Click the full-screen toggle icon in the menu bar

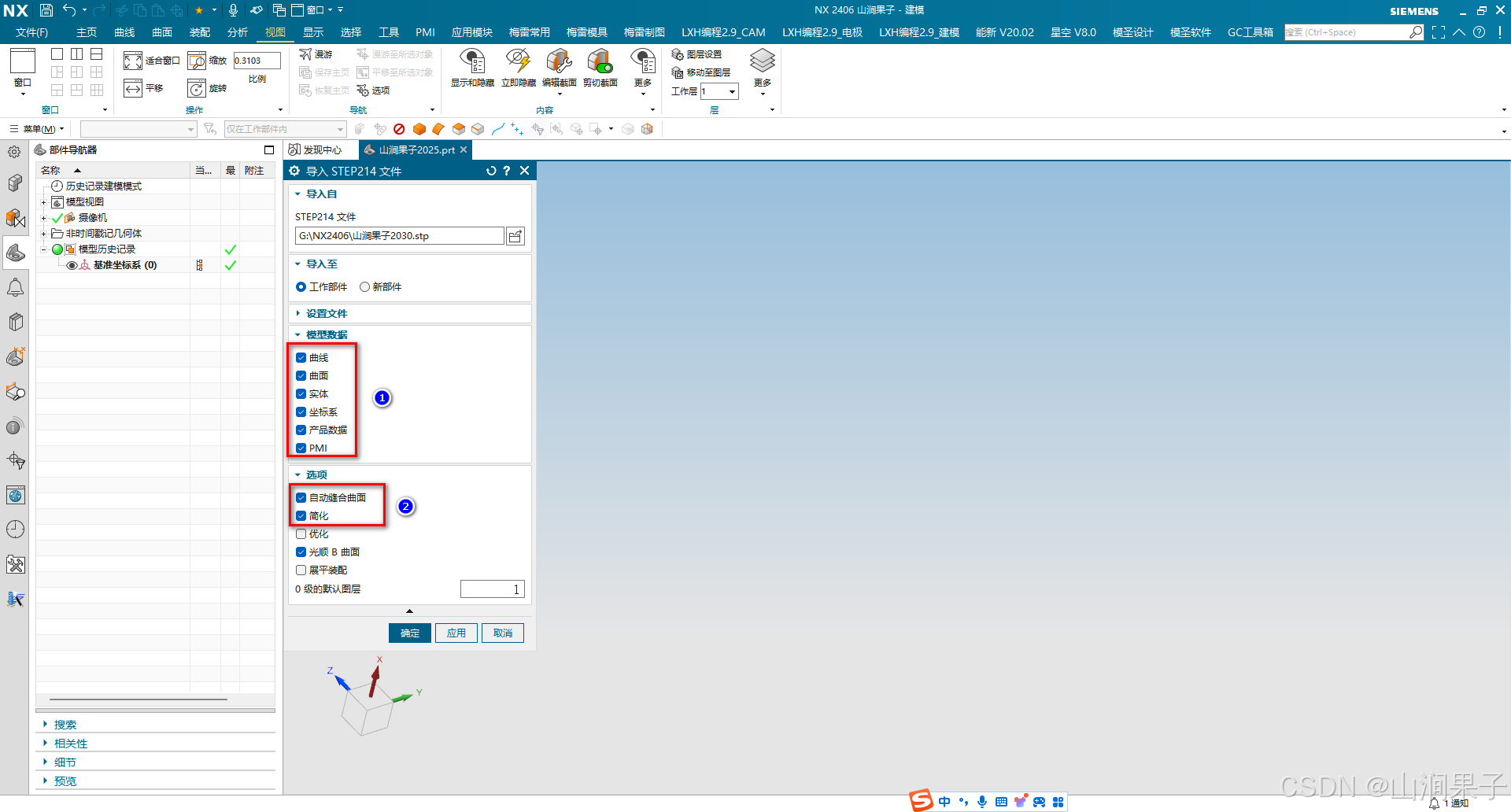1439,32
